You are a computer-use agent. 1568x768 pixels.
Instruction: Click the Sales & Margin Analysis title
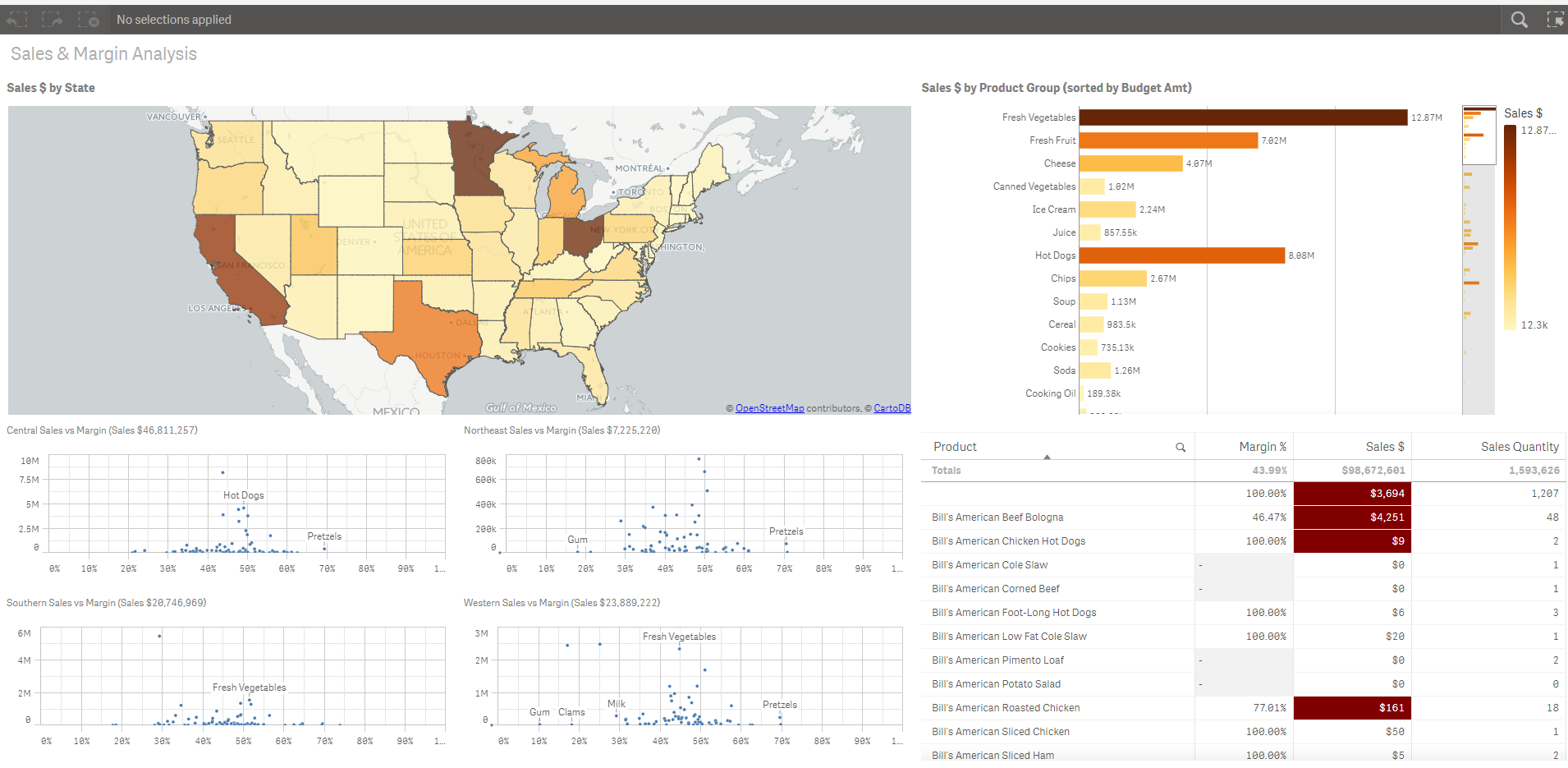pyautogui.click(x=104, y=54)
